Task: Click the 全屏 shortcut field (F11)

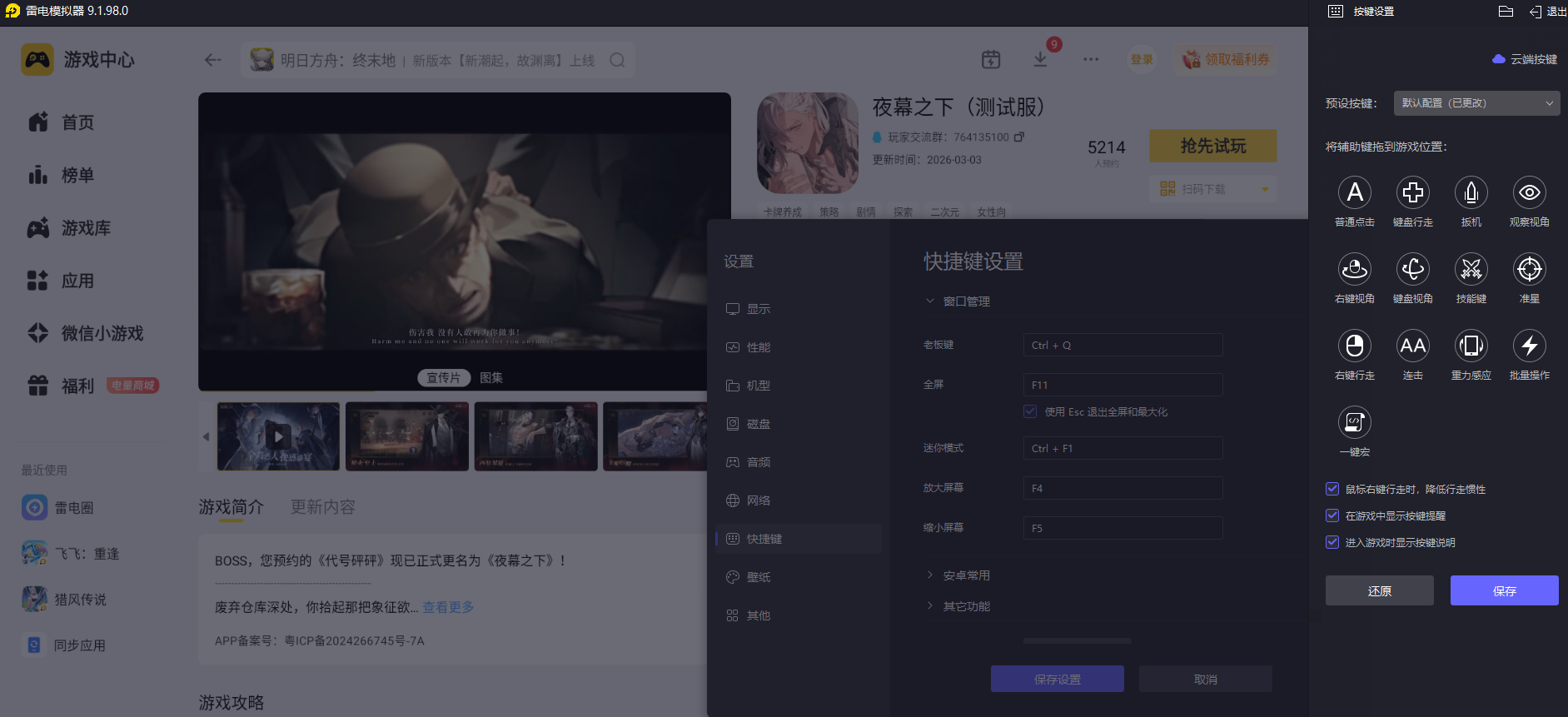Action: (x=1122, y=385)
